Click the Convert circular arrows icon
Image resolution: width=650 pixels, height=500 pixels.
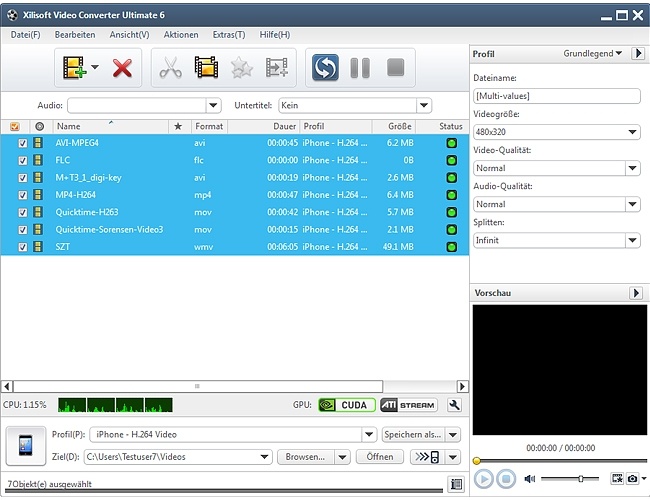pos(323,68)
